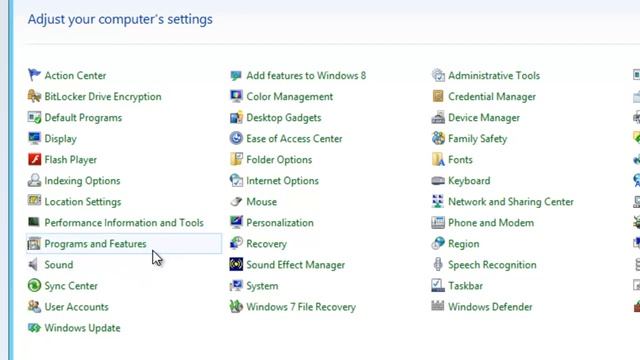Click the User Accounts icon

point(34,307)
